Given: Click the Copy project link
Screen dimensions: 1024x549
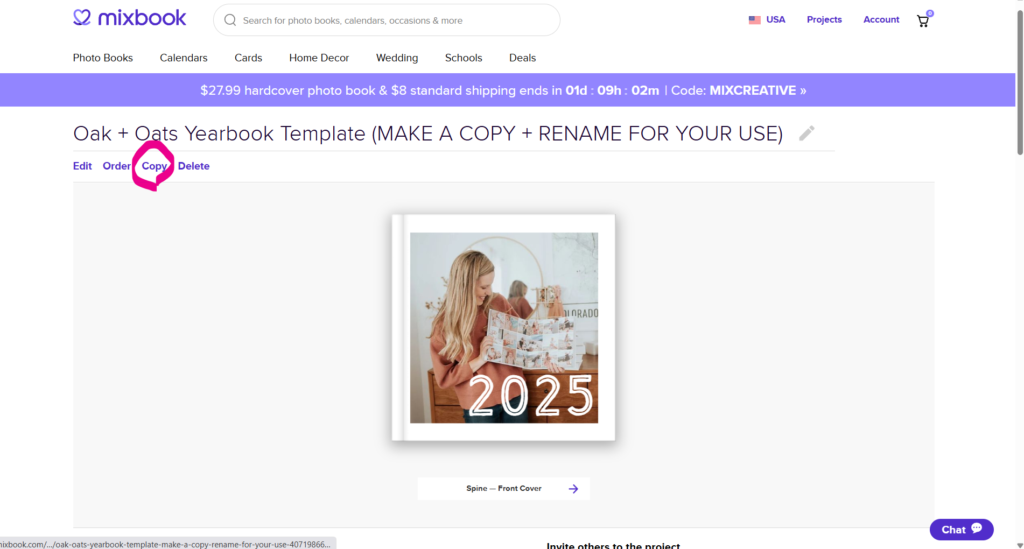Looking at the screenshot, I should (x=154, y=166).
